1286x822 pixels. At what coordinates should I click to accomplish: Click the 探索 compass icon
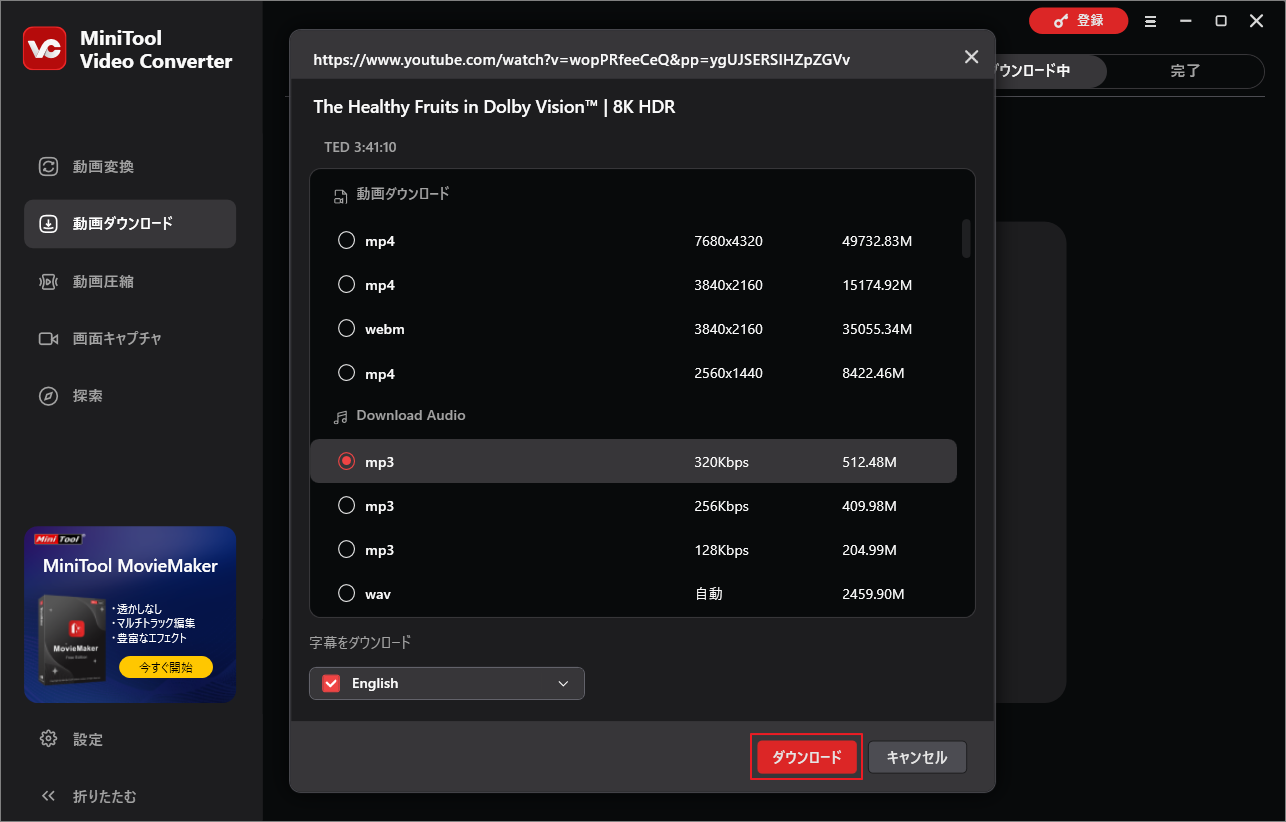(x=48, y=396)
